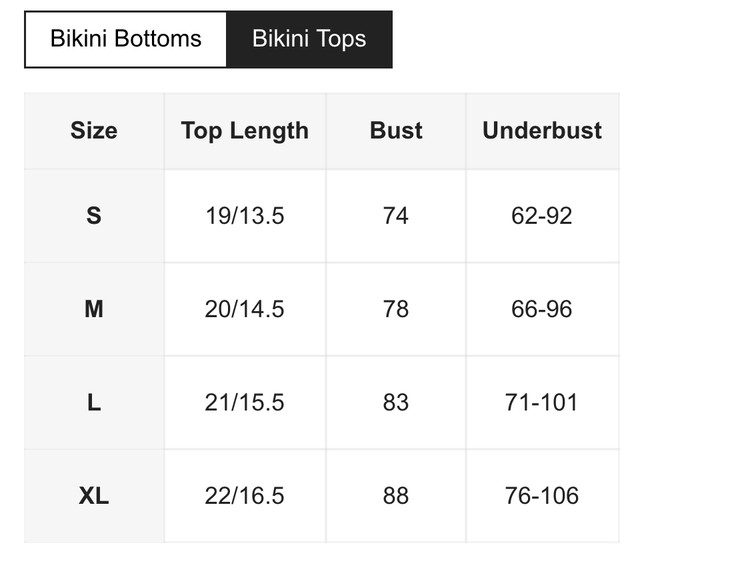Image resolution: width=750 pixels, height=561 pixels.
Task: Click the 22/16.5 top length cell
Action: tap(245, 496)
